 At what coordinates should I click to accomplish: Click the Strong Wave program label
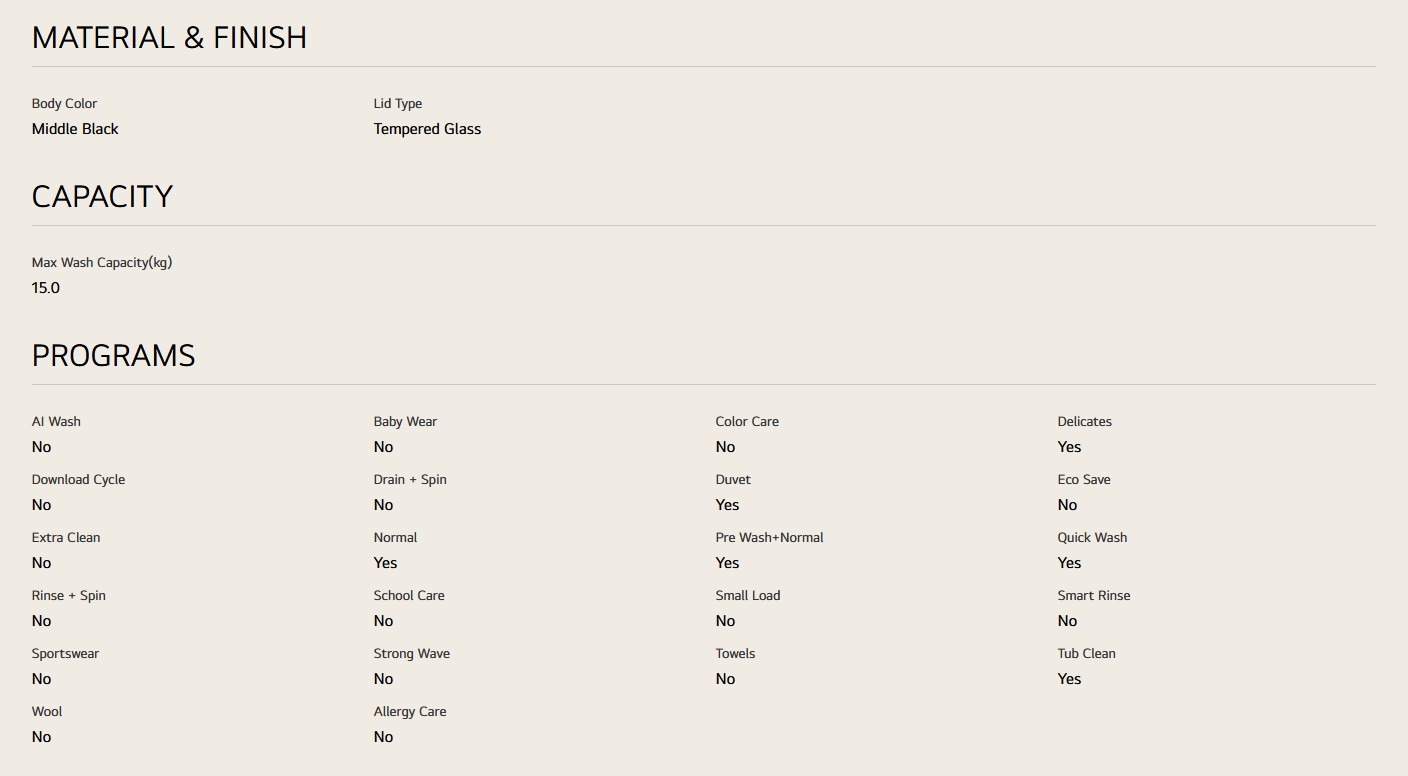click(412, 654)
